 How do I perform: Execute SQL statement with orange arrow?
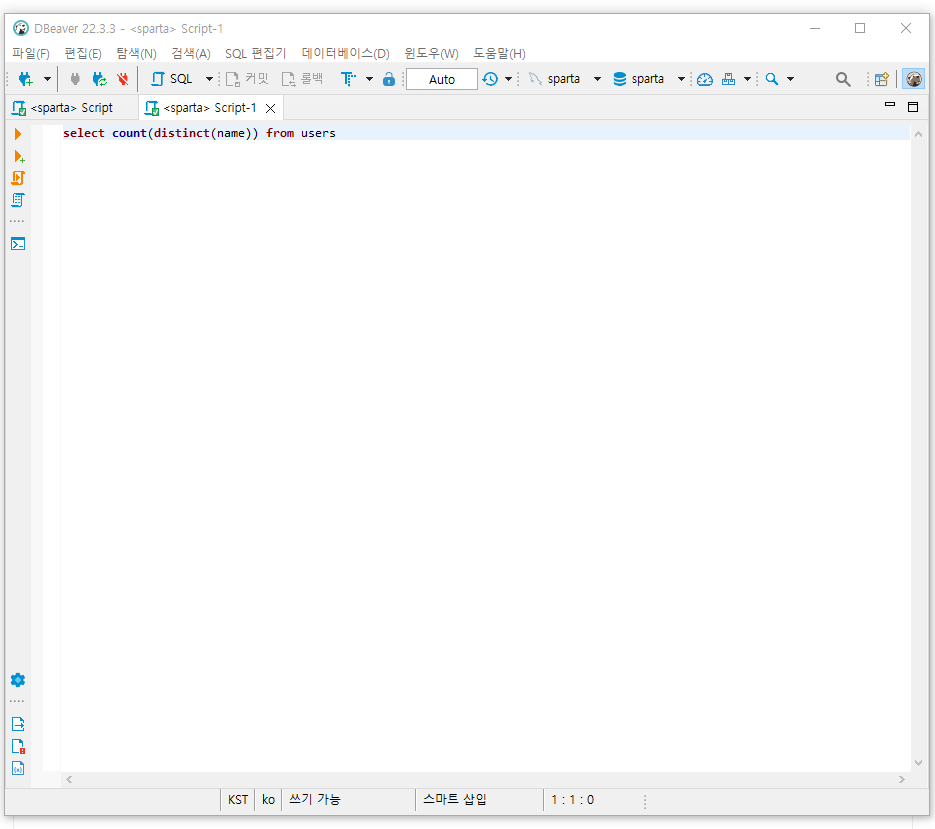coord(18,134)
